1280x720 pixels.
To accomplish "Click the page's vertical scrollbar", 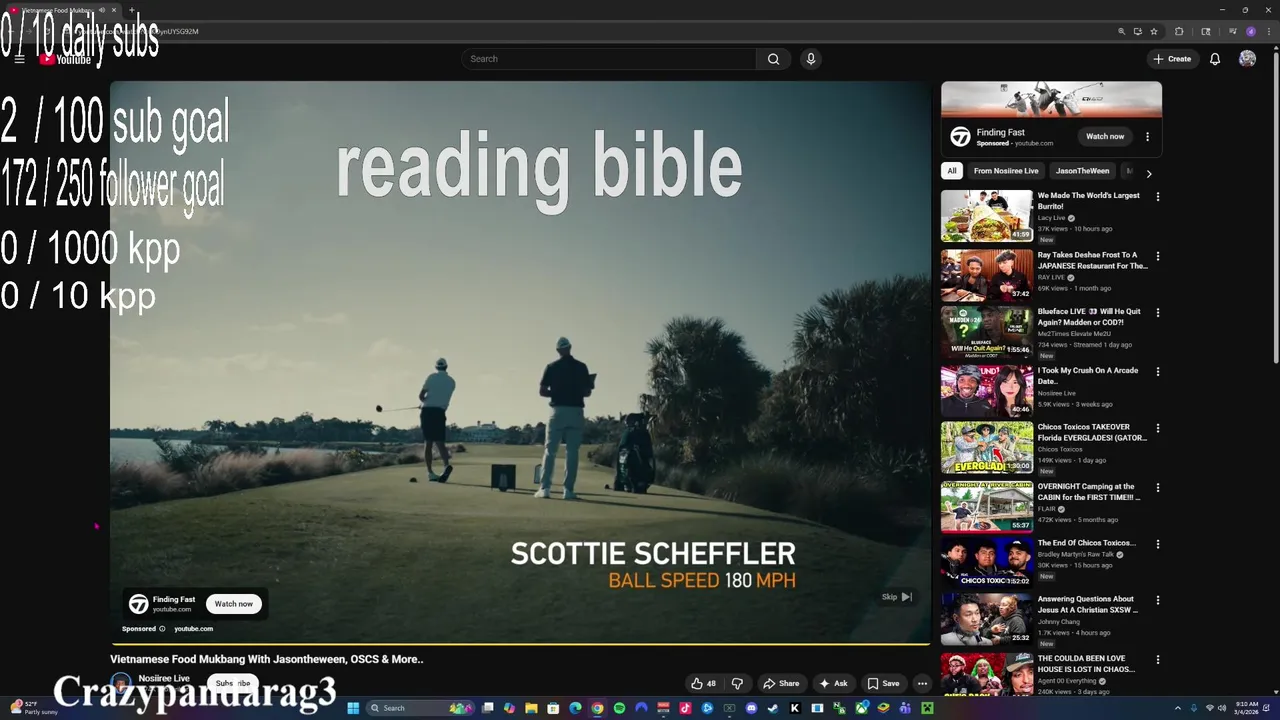I will coord(1274,205).
